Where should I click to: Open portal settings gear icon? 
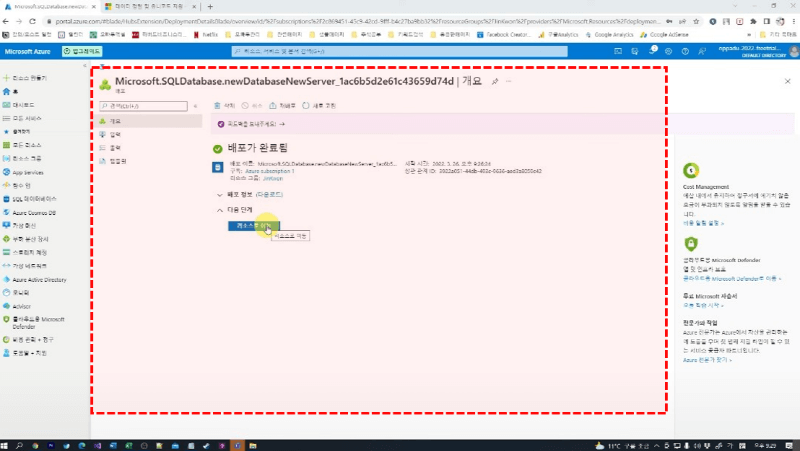668,51
